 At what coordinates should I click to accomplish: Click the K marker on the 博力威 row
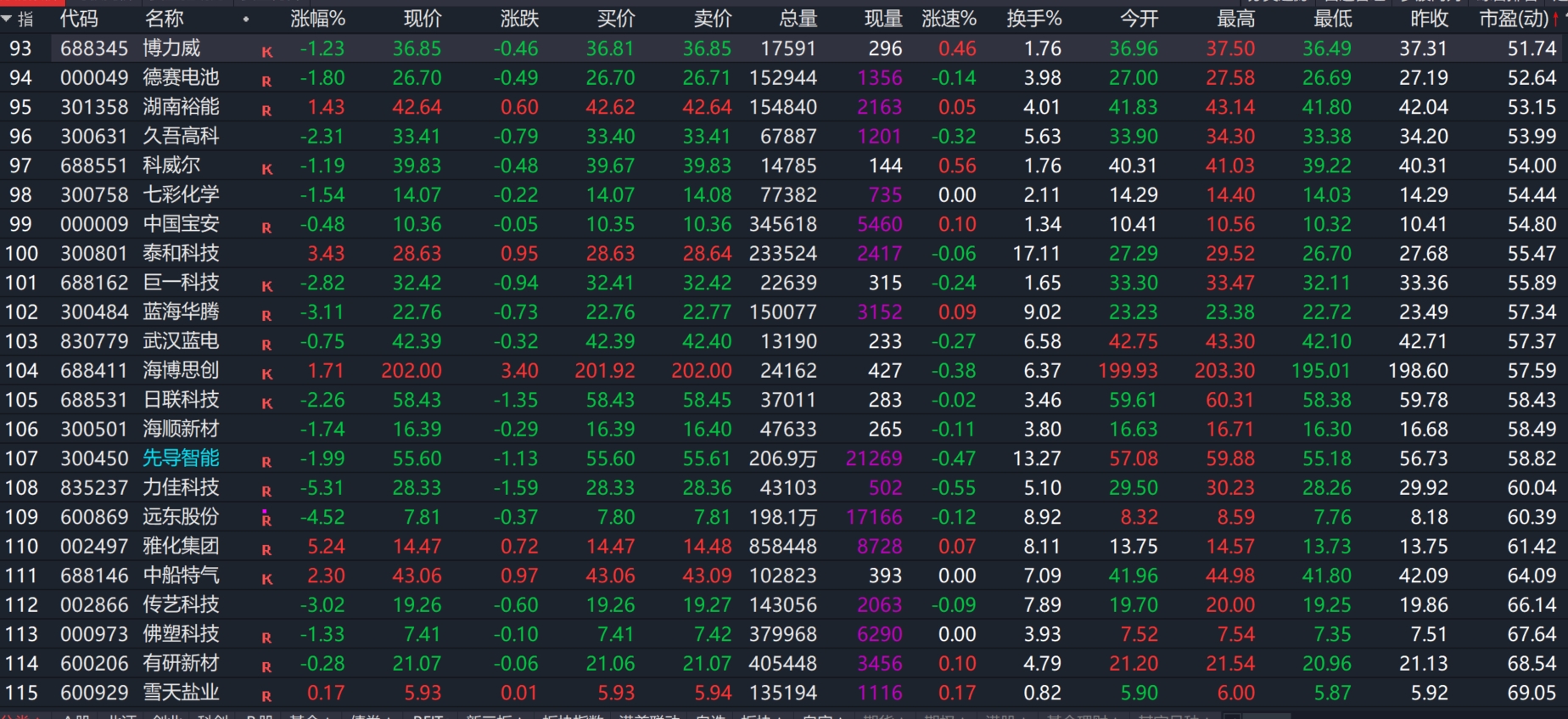coord(267,53)
